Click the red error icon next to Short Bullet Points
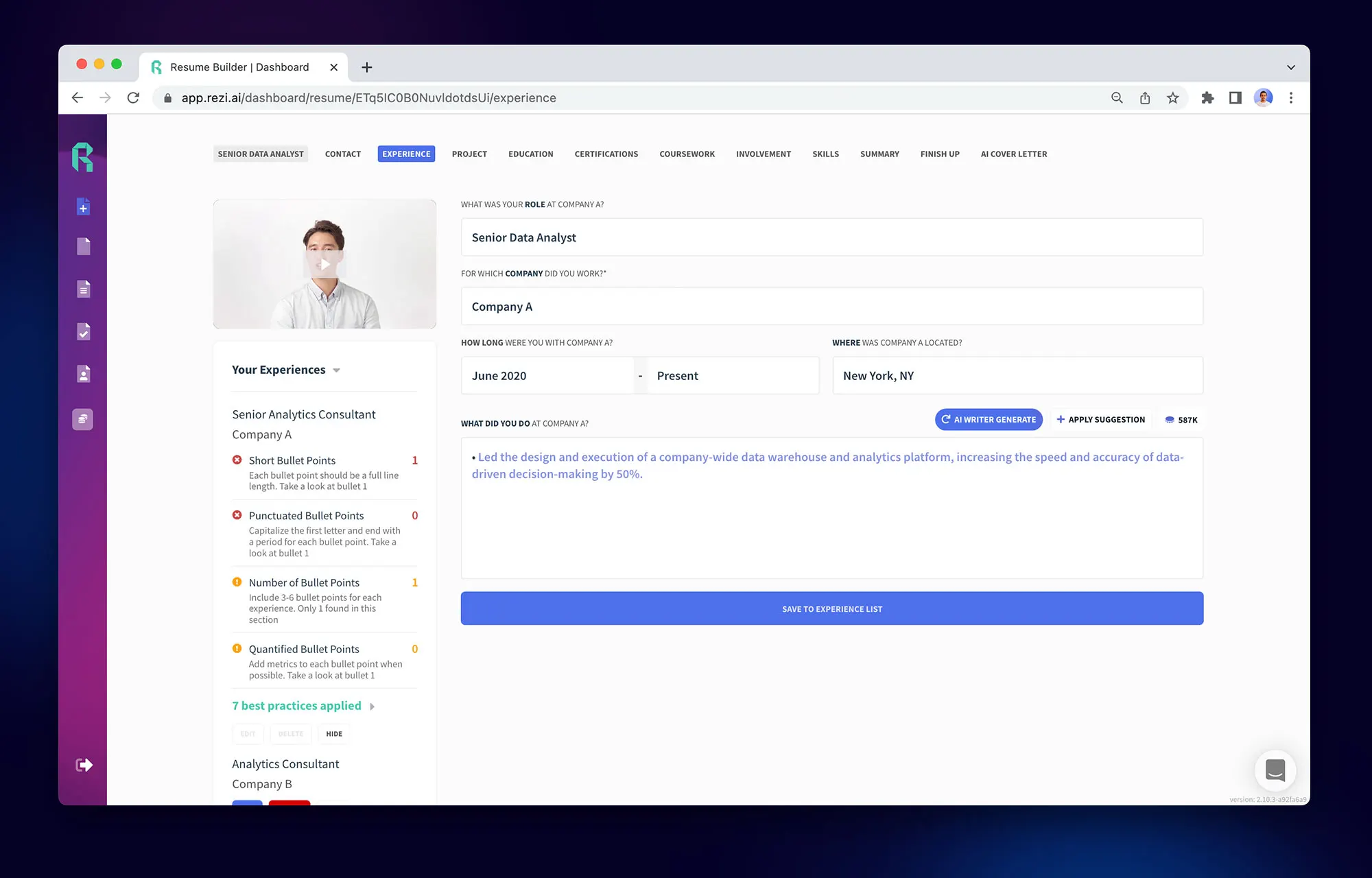1372x878 pixels. [x=237, y=460]
